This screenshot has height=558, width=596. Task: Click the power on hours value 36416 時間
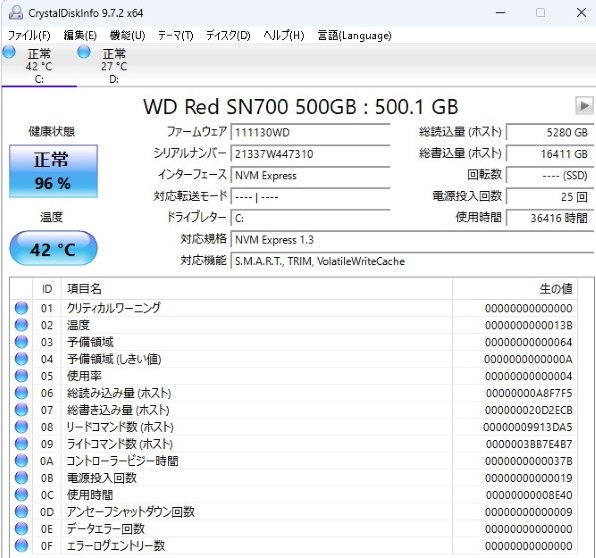[x=550, y=218]
